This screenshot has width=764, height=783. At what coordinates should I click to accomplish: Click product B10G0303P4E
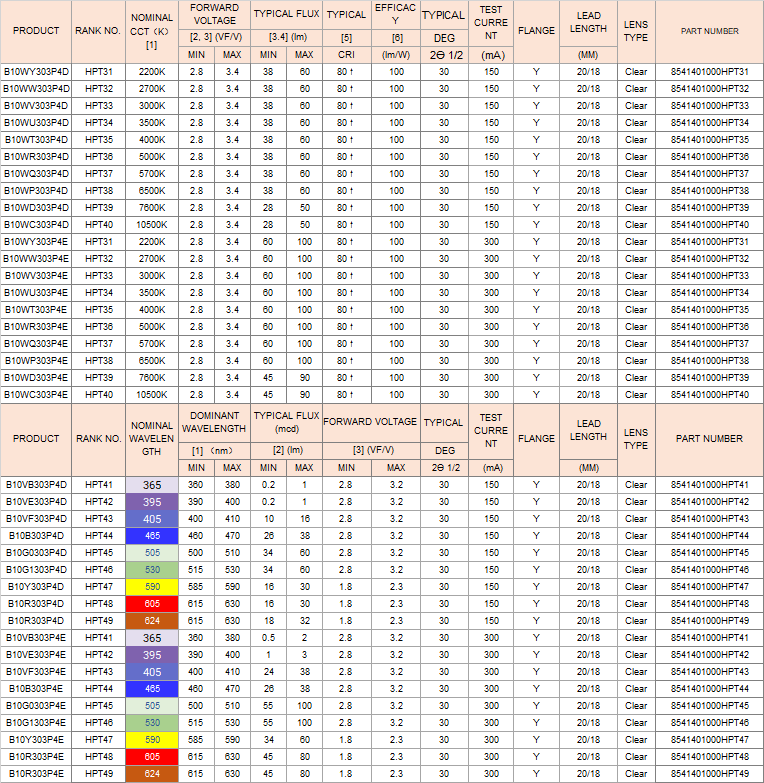click(36, 706)
